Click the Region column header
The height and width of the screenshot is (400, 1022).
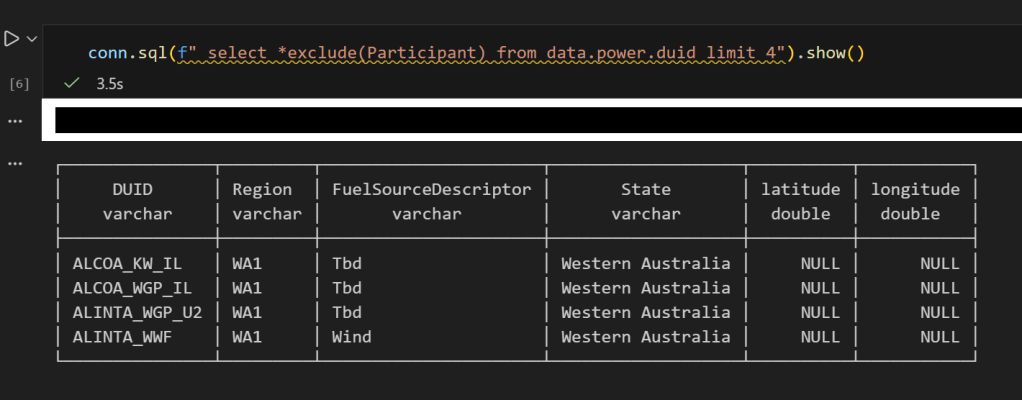click(x=262, y=189)
